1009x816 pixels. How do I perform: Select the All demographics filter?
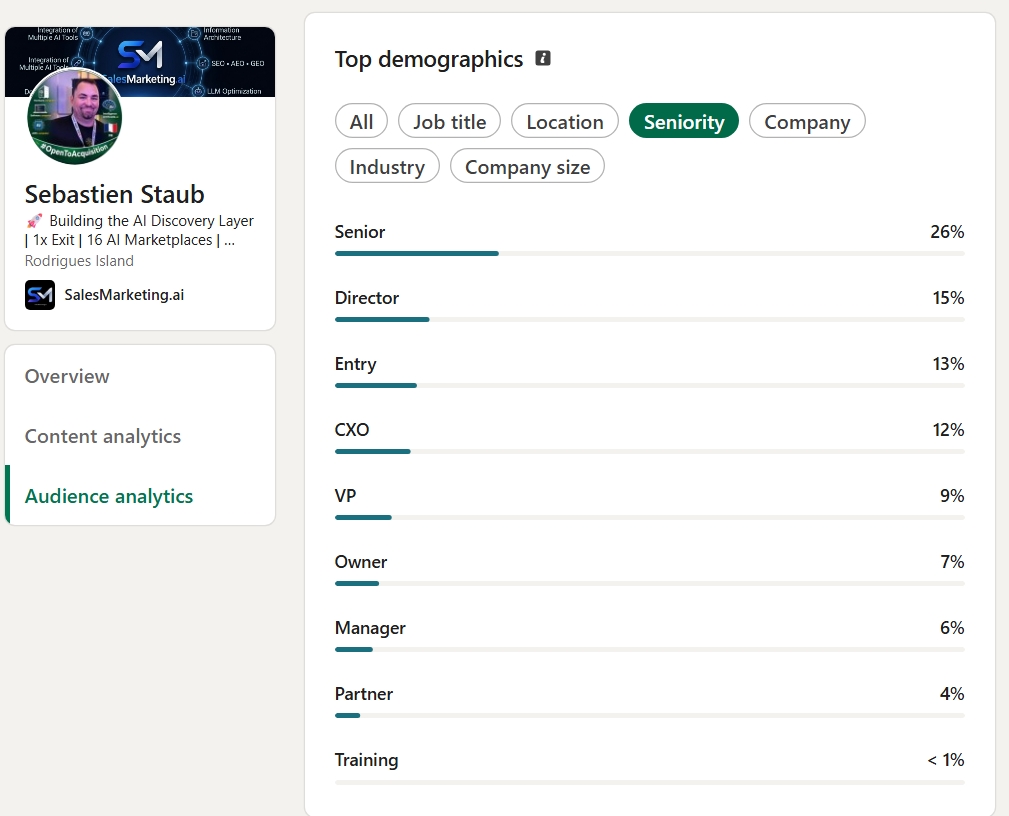361,121
